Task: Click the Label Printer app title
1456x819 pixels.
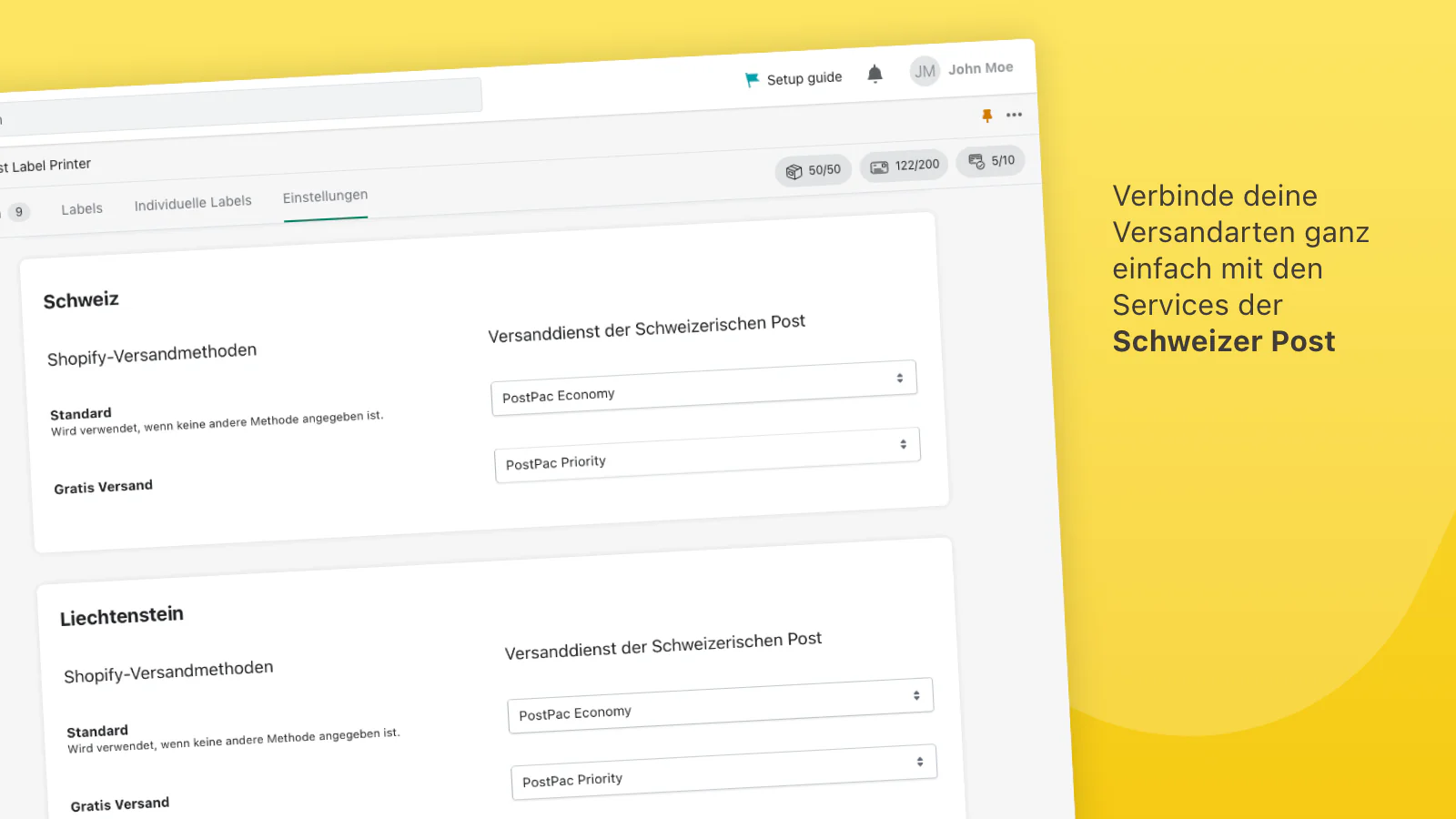Action: [x=45, y=166]
